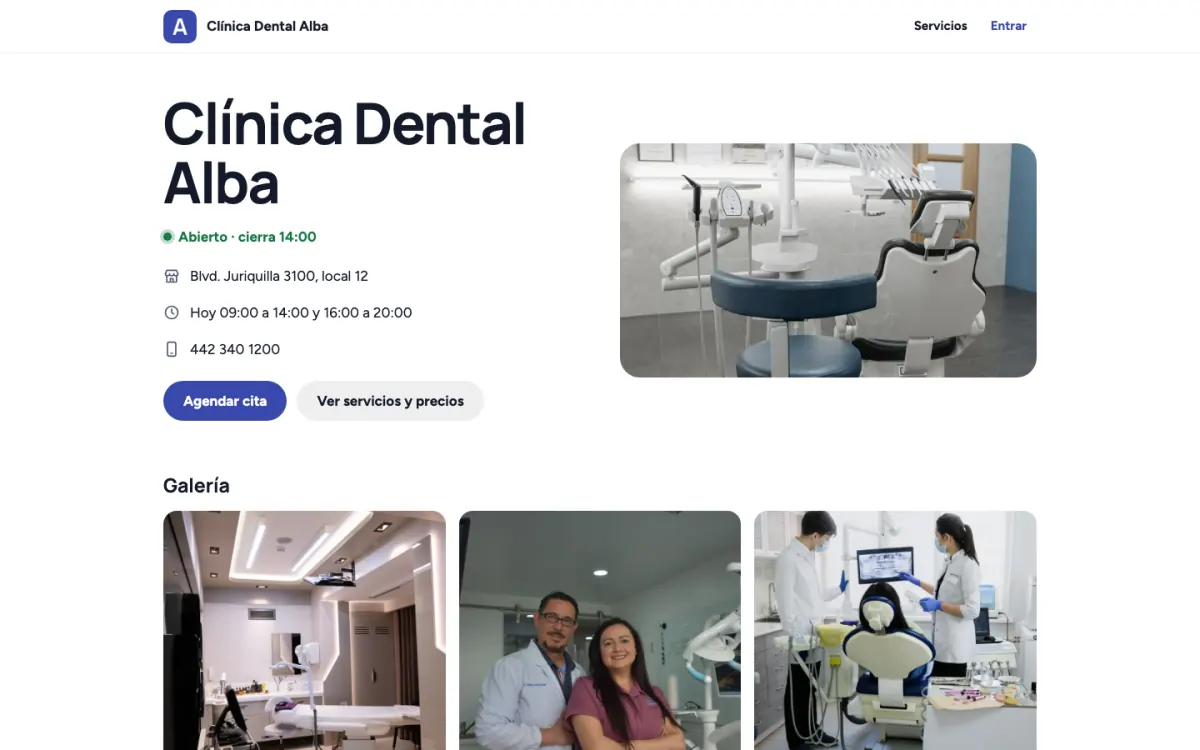Click the Entrar link in the header
The width and height of the screenshot is (1200, 750).
[x=1008, y=26]
